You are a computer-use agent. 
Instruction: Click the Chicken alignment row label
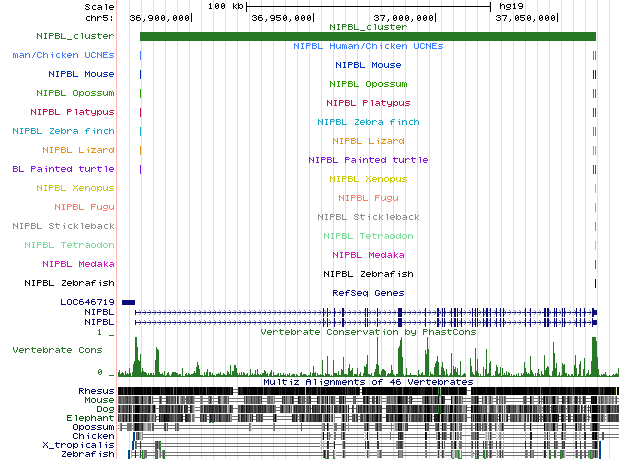click(93, 436)
